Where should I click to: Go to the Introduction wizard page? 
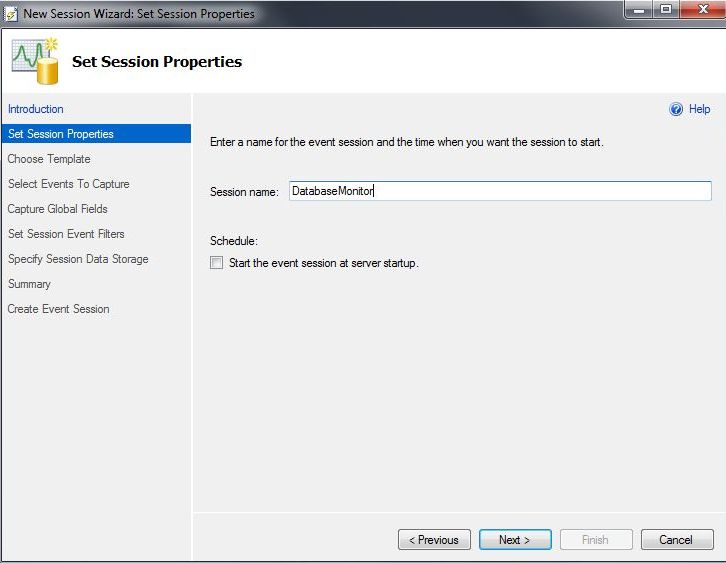point(36,109)
